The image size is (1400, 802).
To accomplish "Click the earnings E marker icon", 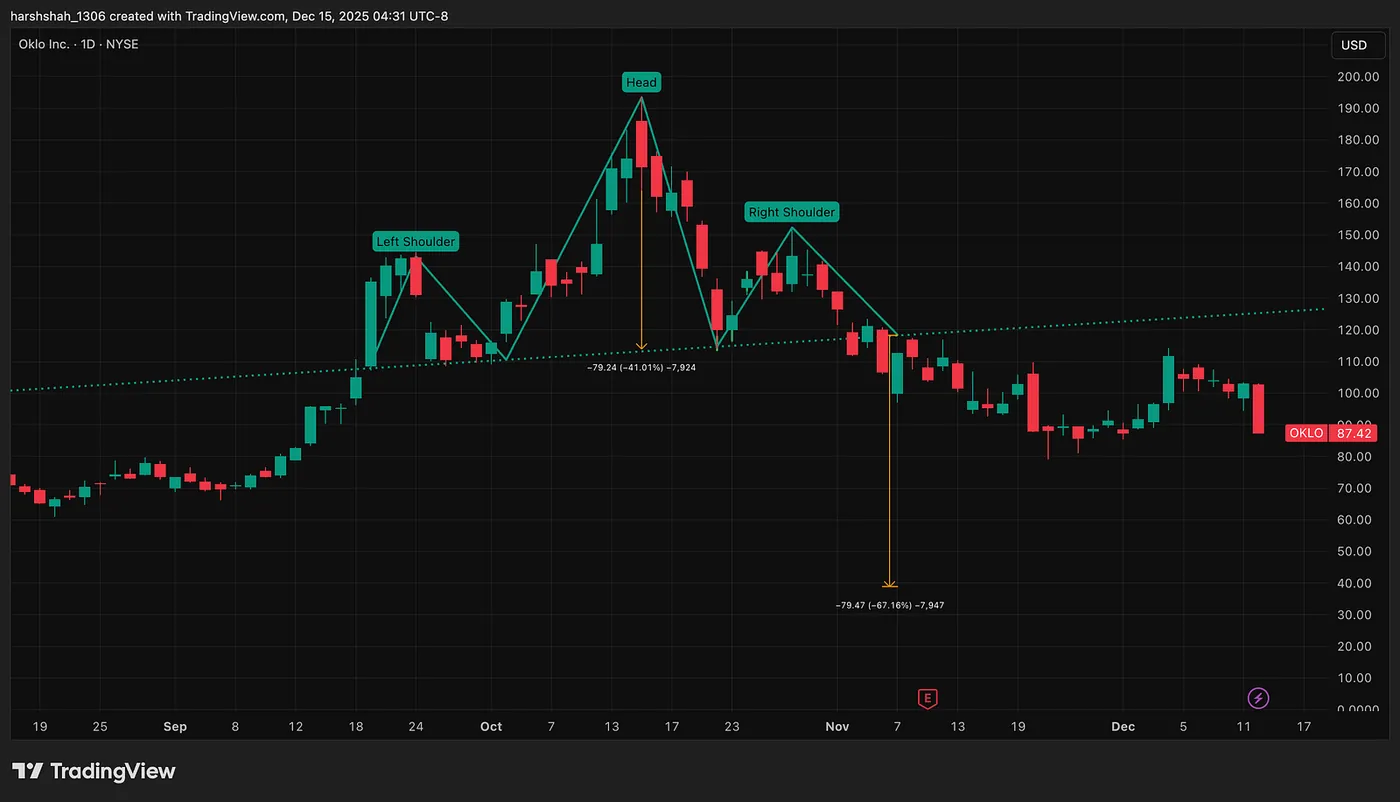I will [928, 698].
